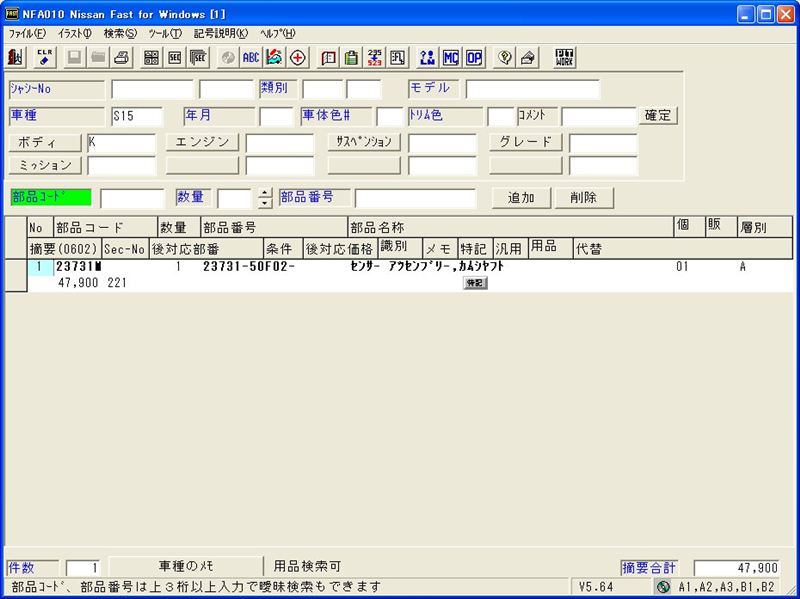Click the yellow help question mark icon
Viewport: 800px width, 599px height.
pyautogui.click(x=504, y=58)
